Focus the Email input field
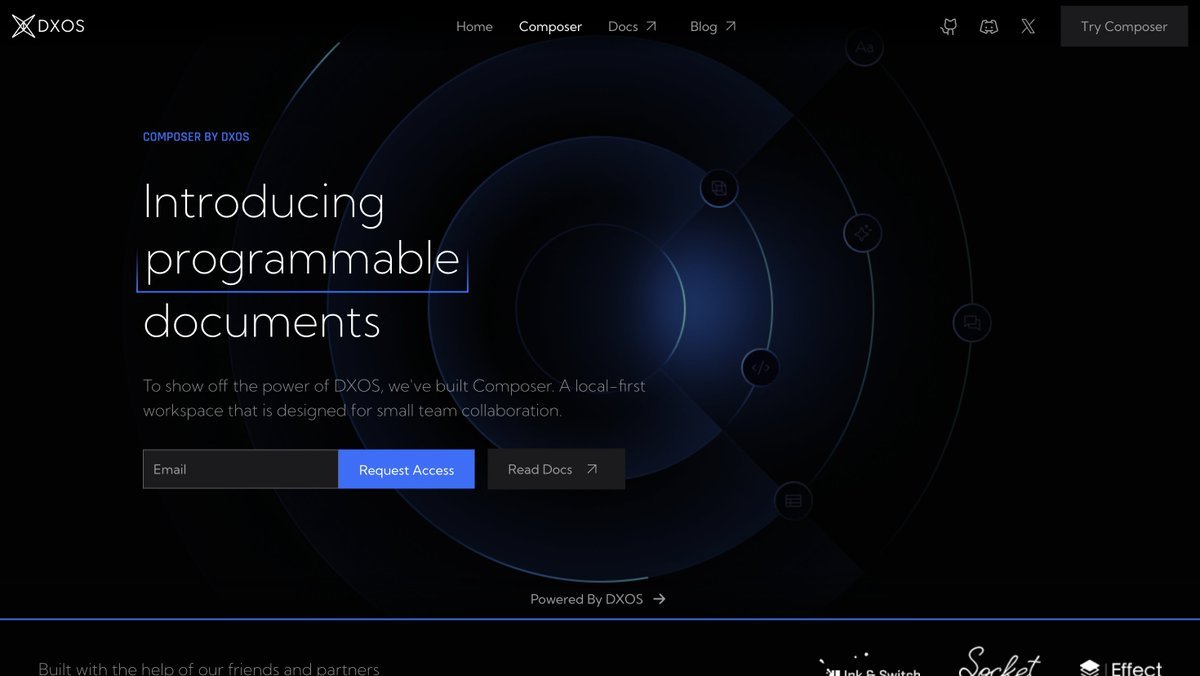This screenshot has height=676, width=1200. [x=240, y=470]
